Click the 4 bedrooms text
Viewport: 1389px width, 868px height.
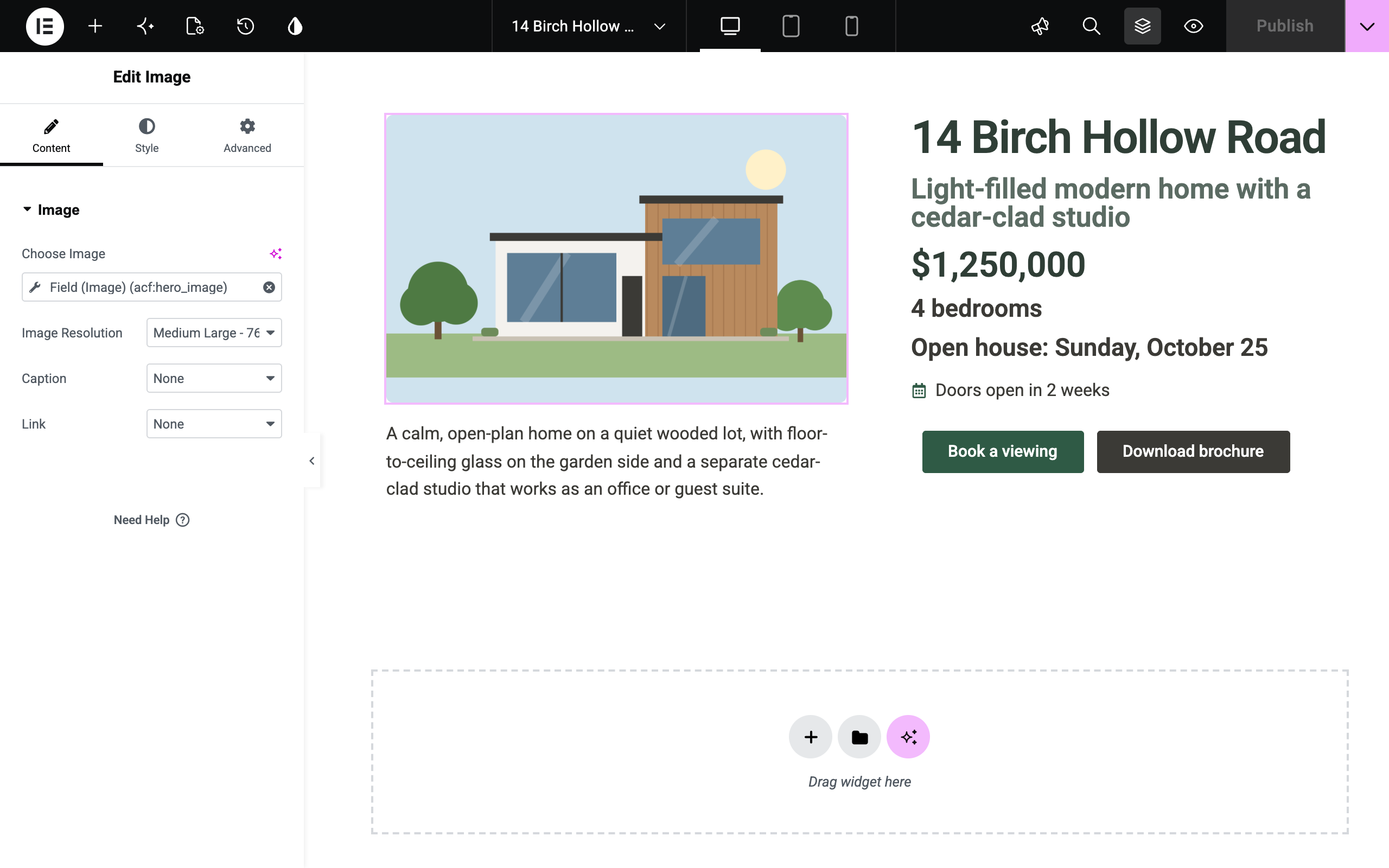976,309
